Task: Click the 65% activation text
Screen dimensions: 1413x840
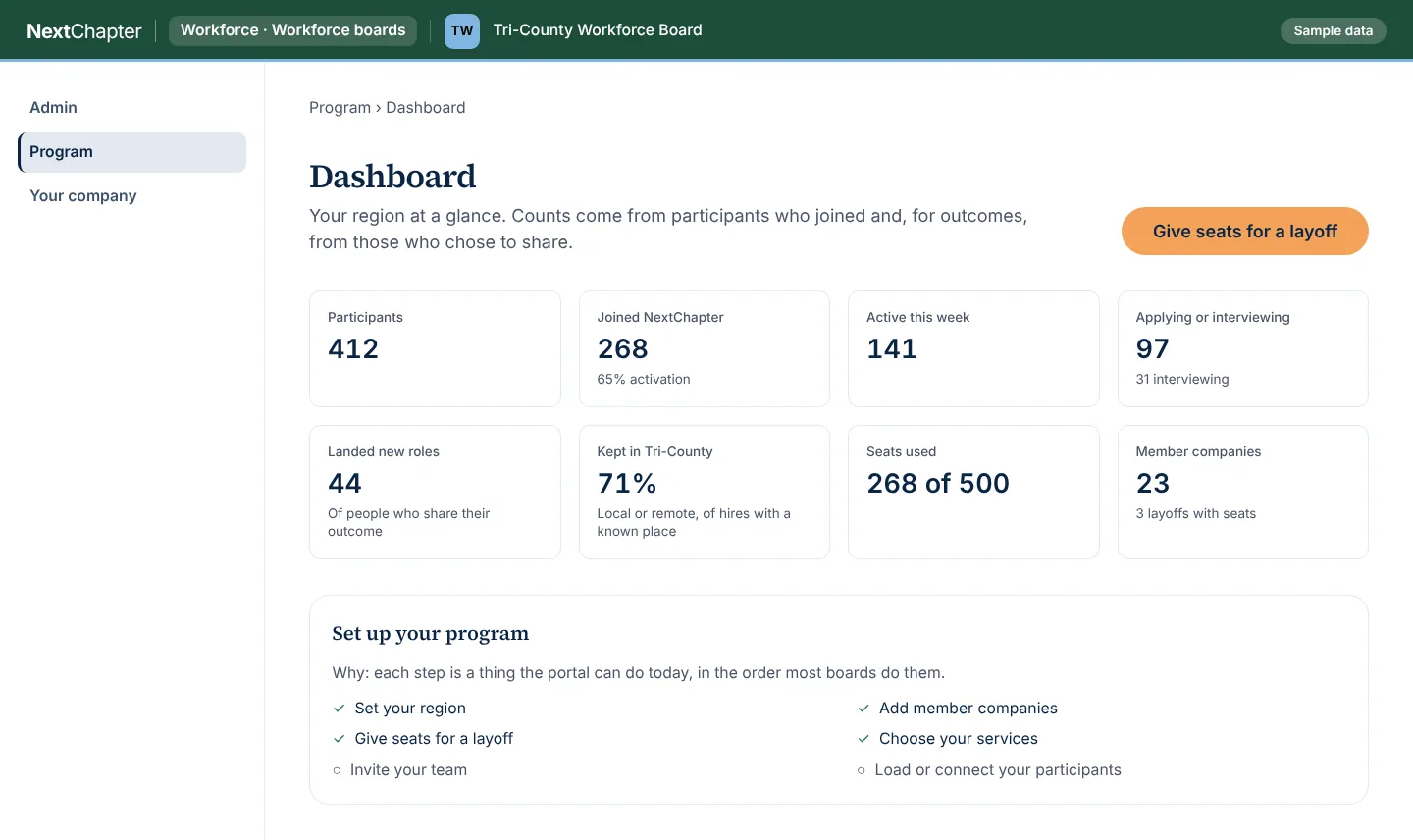Action: (x=644, y=380)
